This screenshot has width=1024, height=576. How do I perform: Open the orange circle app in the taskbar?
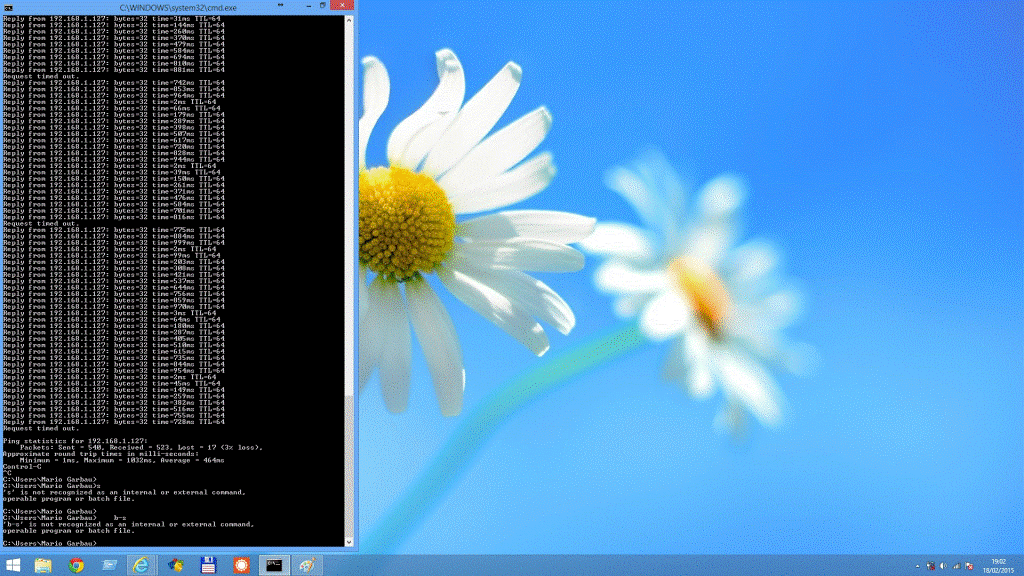pyautogui.click(x=240, y=565)
